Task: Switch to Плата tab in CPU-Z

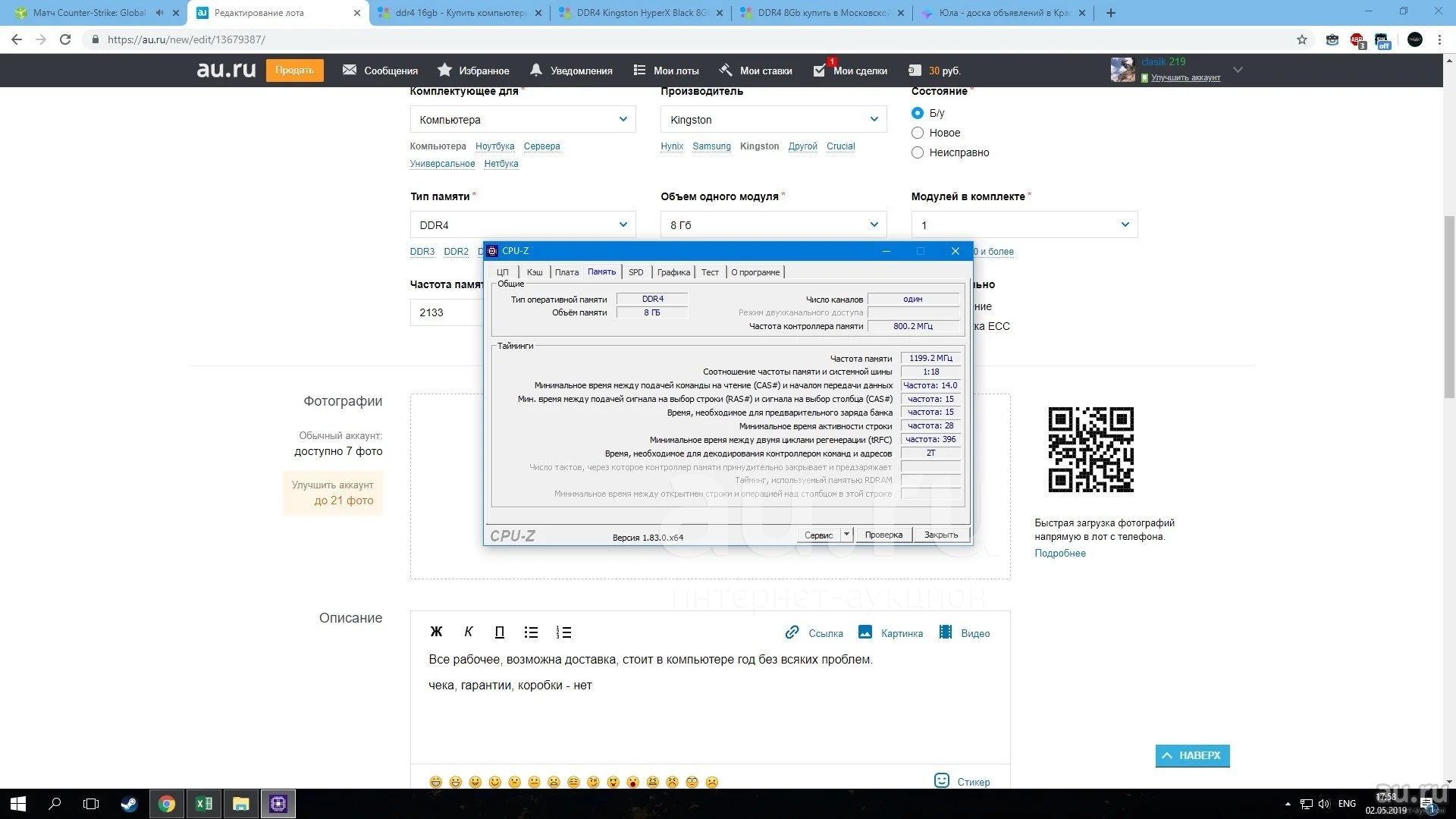Action: click(566, 272)
